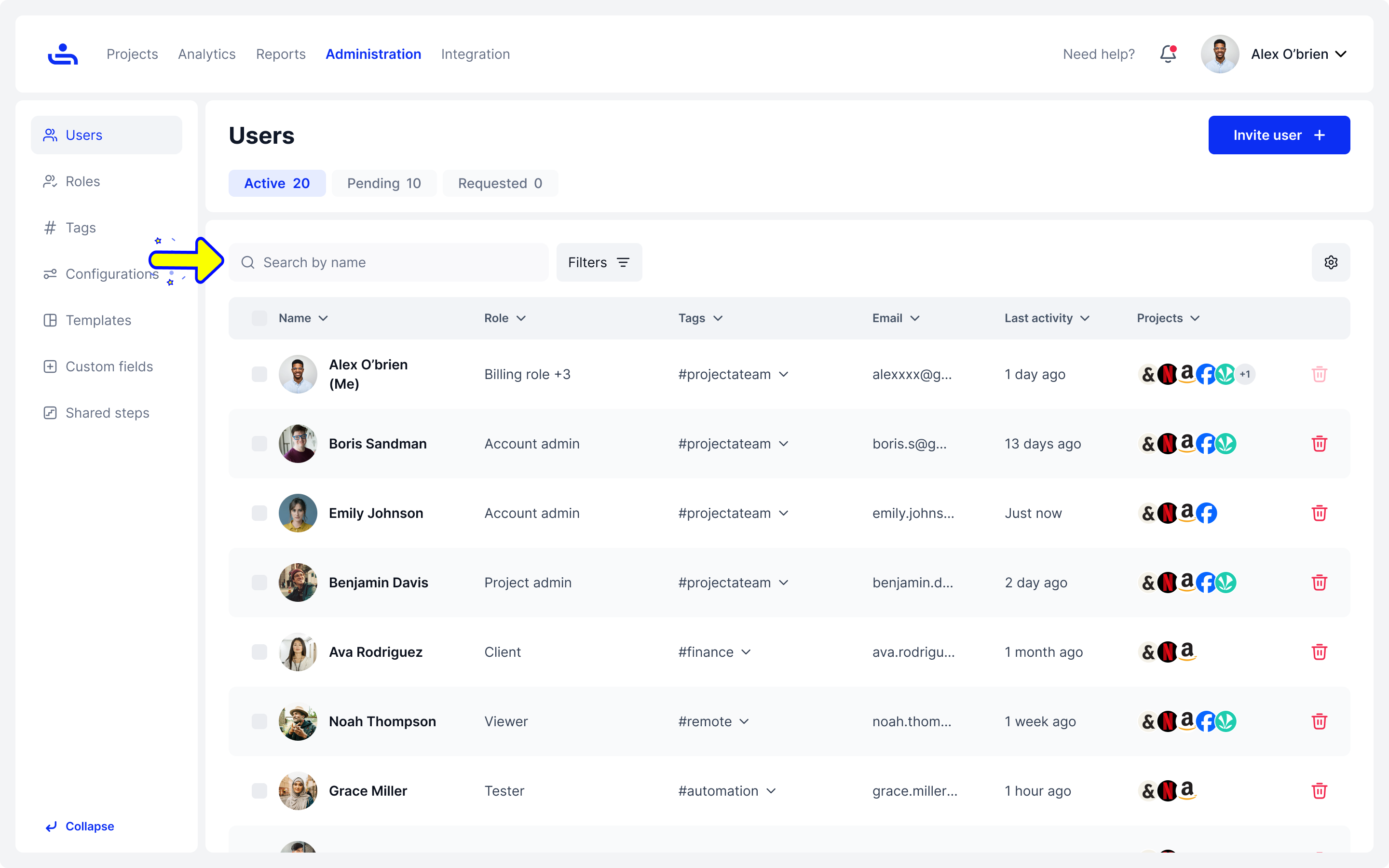The width and height of the screenshot is (1389, 868).
Task: Check the select-all checkbox in header
Action: click(259, 318)
